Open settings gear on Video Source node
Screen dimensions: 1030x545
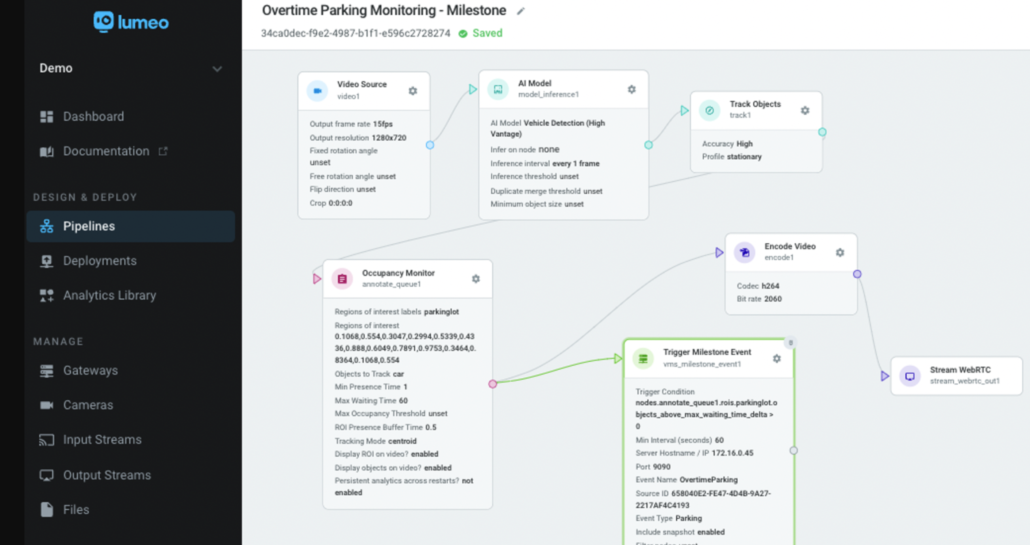coord(413,91)
